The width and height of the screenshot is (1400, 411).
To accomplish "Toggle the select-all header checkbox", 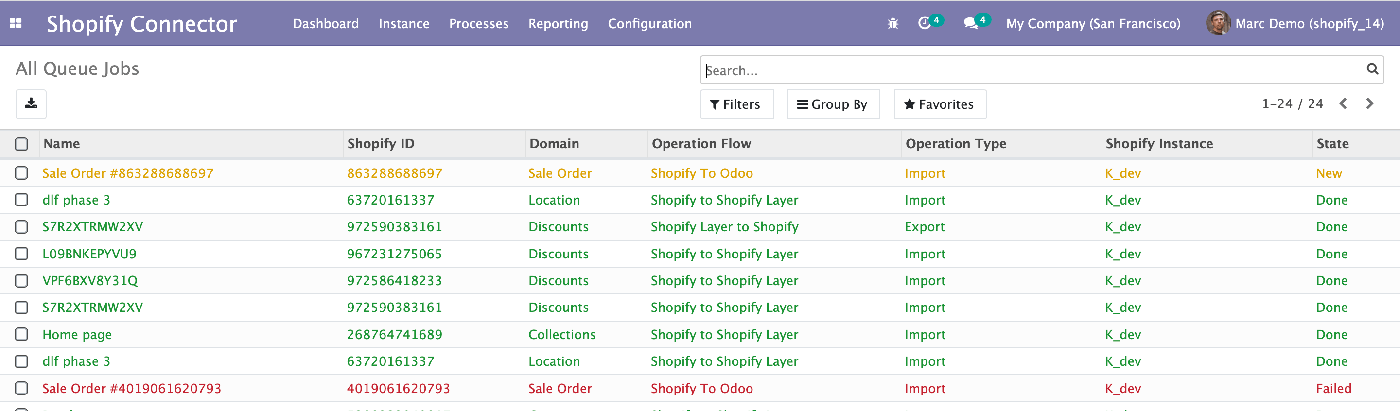I will [x=21, y=144].
